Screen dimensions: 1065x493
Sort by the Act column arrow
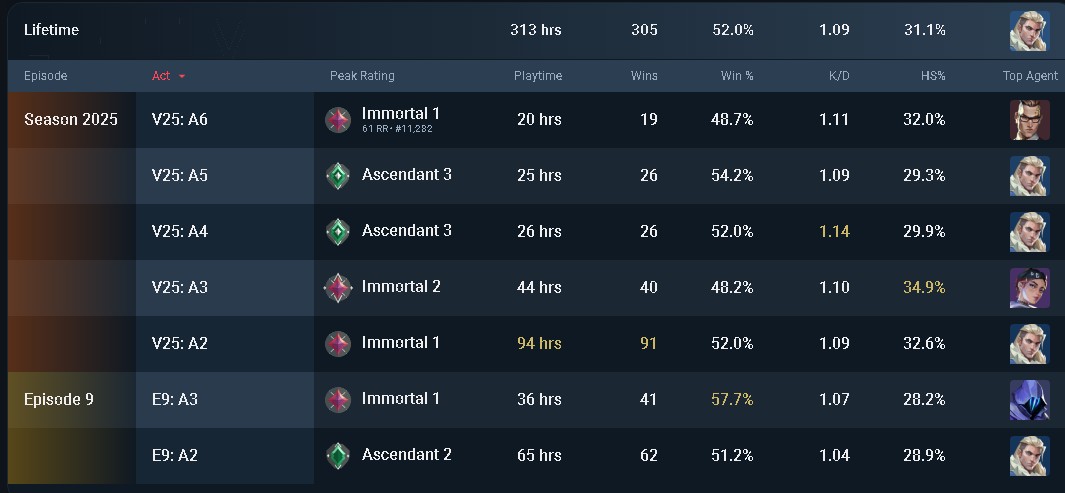tap(182, 76)
